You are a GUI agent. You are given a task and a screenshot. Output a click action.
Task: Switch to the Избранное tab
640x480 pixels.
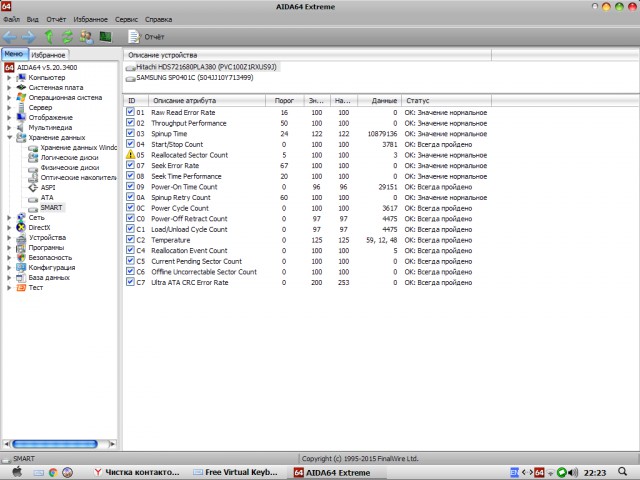[48, 55]
